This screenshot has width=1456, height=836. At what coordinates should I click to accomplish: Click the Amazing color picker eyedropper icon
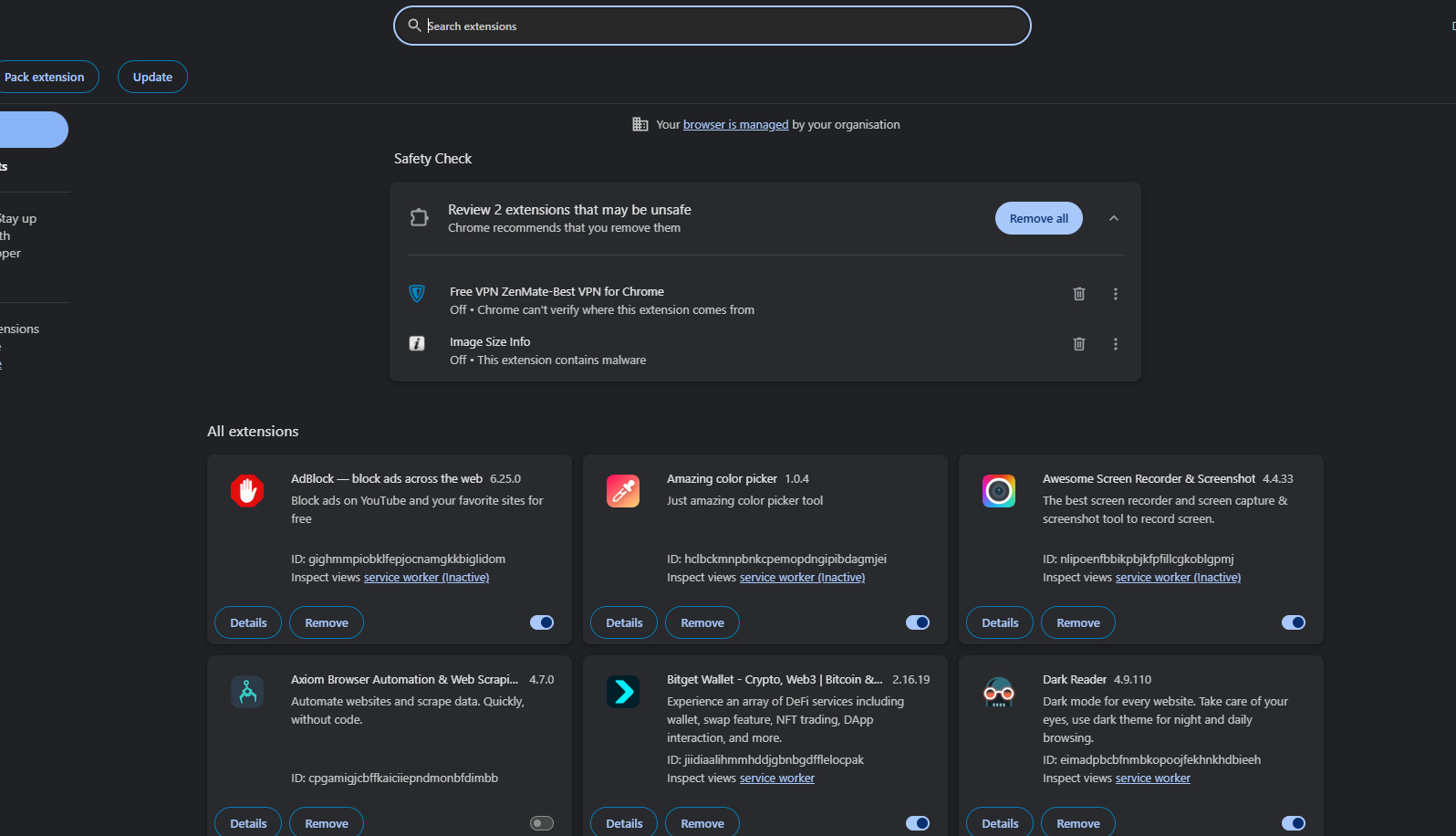623,491
